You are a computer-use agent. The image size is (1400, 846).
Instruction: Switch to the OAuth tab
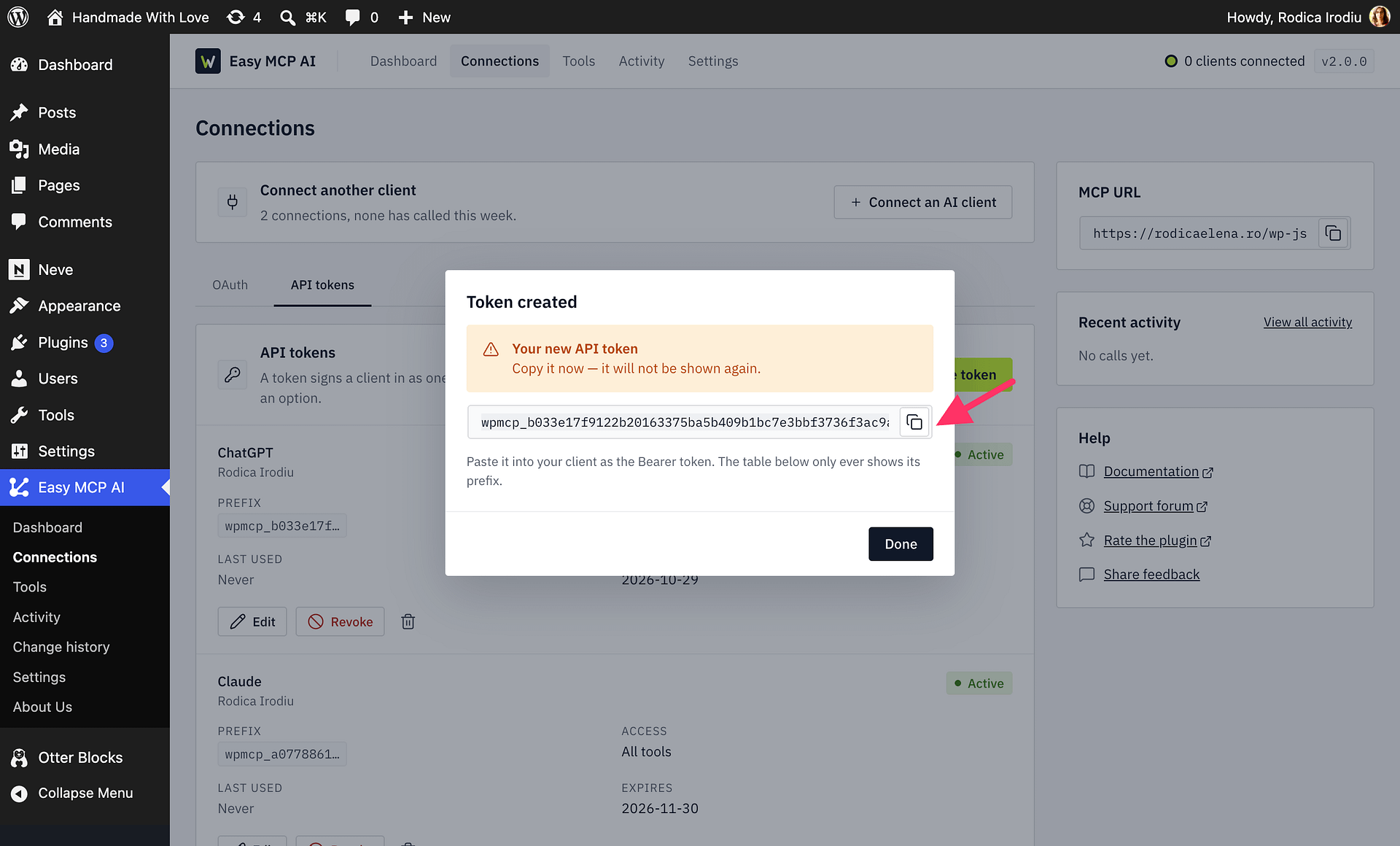(230, 285)
